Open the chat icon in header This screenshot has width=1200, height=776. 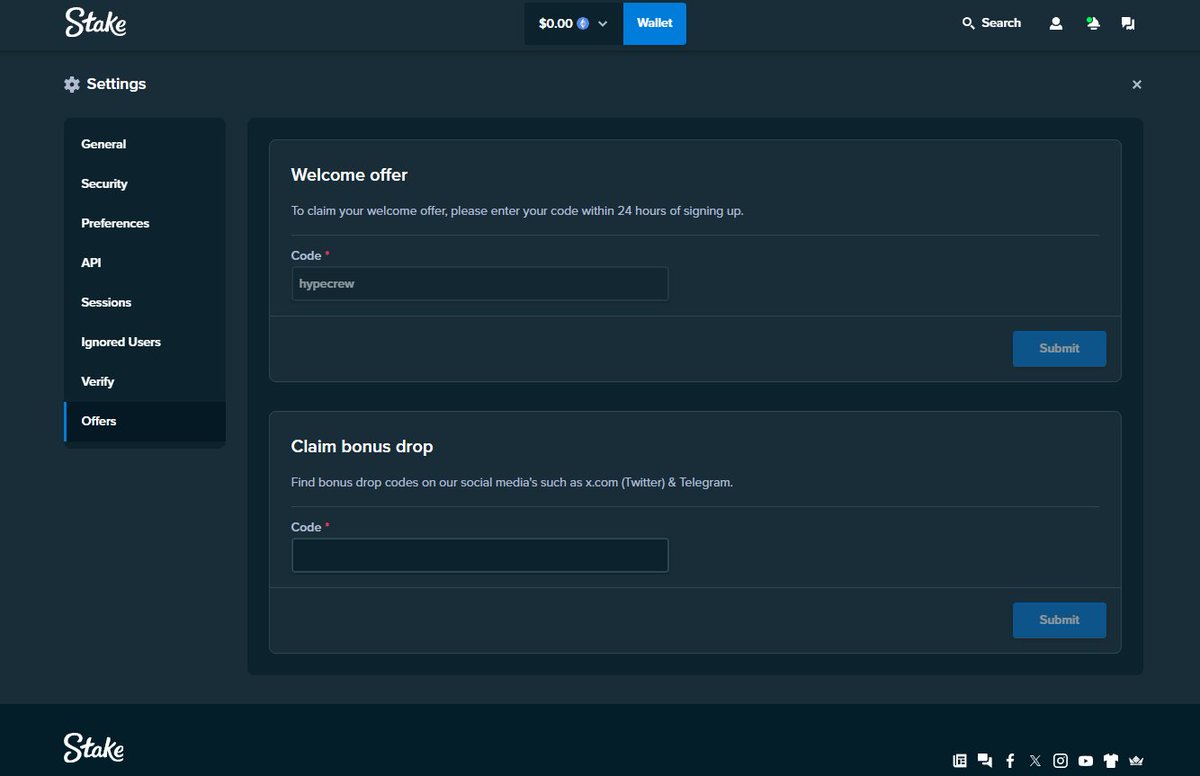coord(1128,23)
